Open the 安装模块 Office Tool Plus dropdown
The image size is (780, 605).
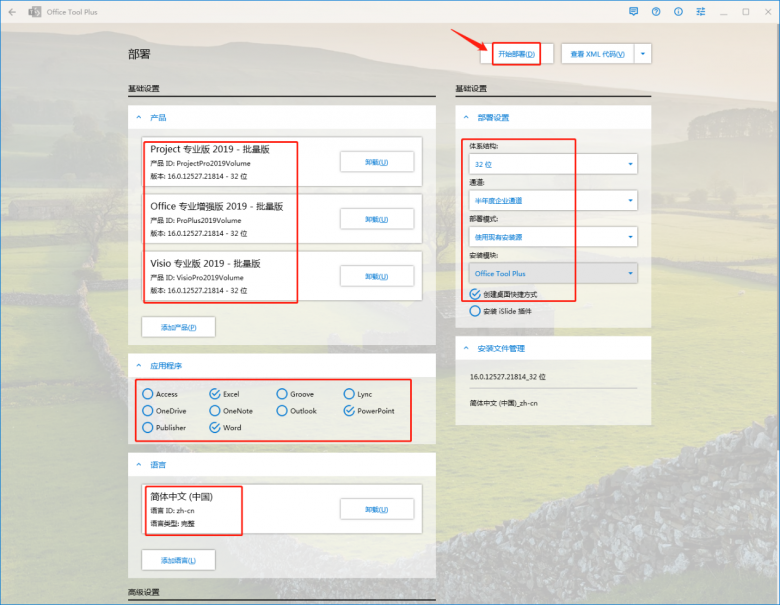coord(553,273)
